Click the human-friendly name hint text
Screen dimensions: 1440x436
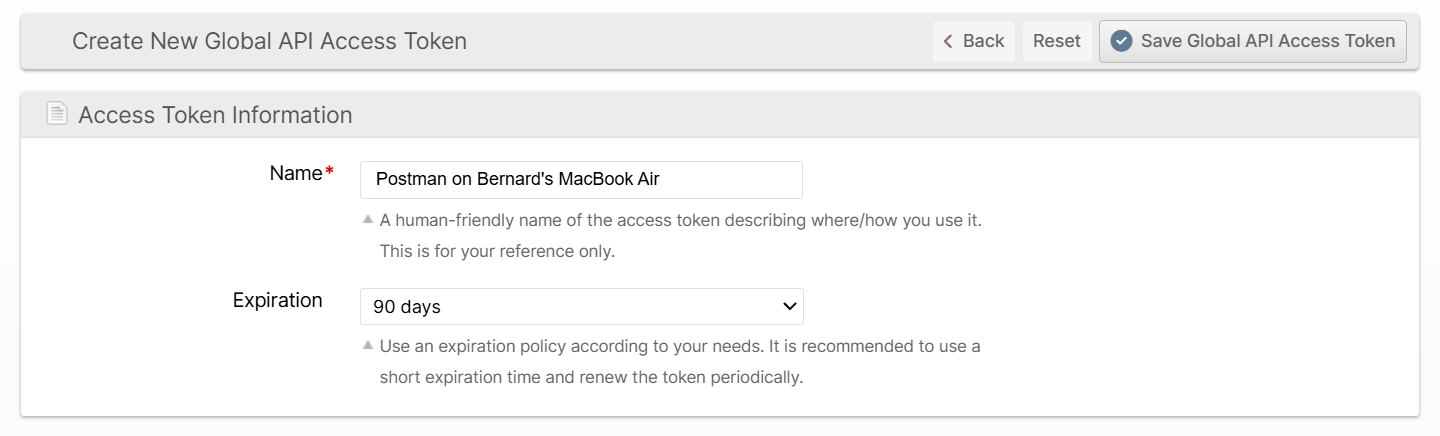pos(680,219)
